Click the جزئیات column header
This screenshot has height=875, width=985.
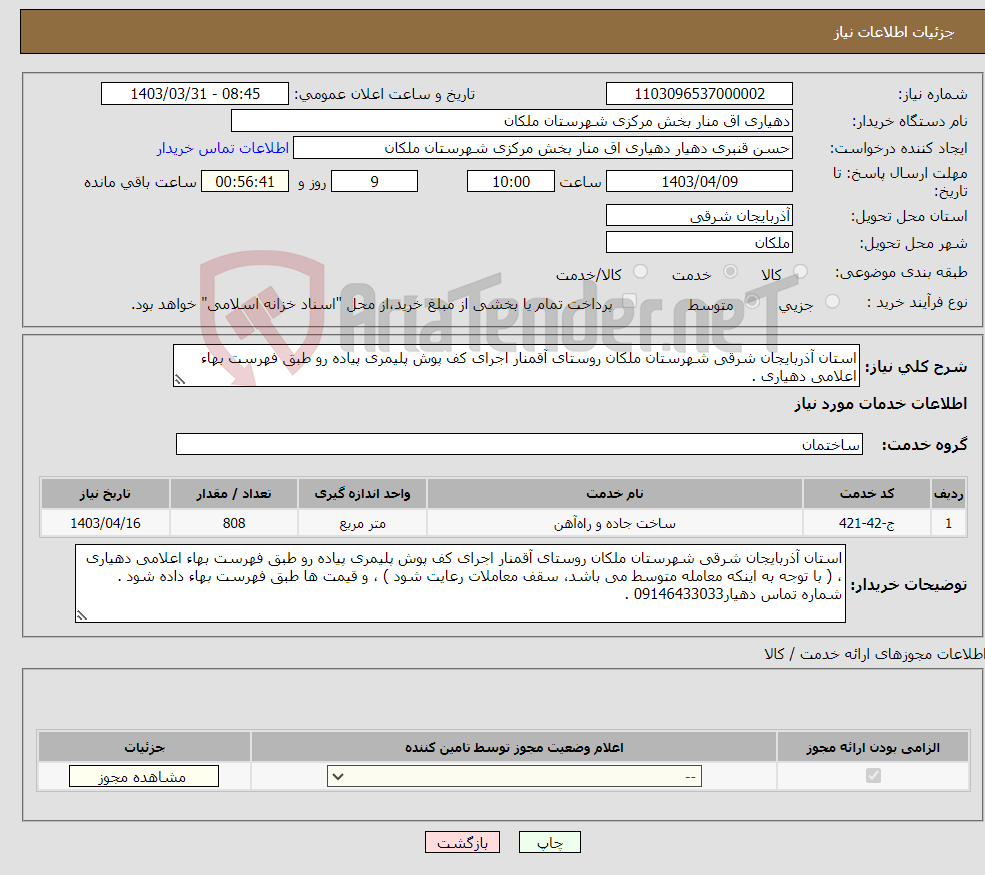(144, 747)
